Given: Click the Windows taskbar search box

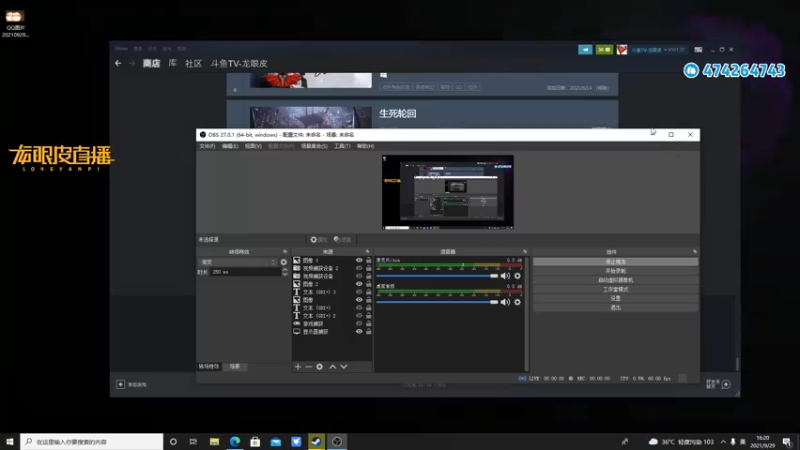Looking at the screenshot, I should pyautogui.click(x=92, y=442).
